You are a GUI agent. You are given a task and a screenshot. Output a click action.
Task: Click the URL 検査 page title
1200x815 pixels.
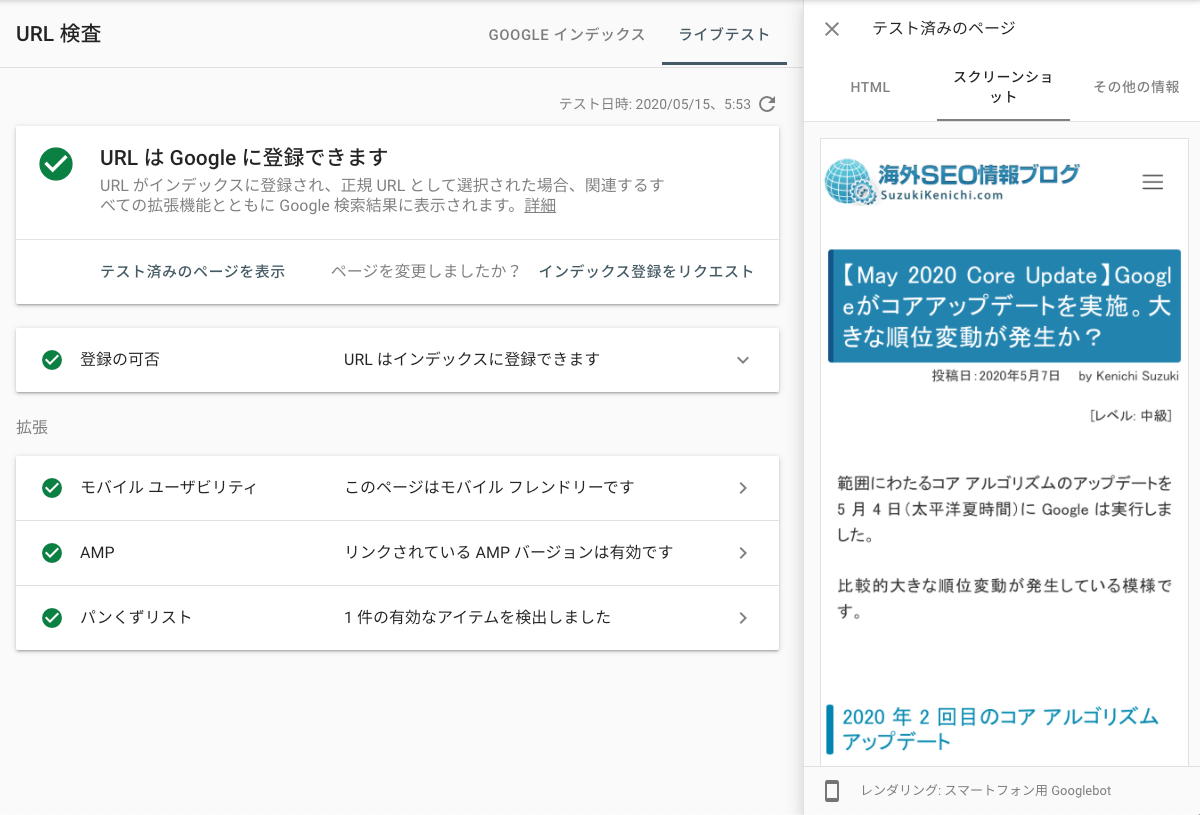coord(58,34)
